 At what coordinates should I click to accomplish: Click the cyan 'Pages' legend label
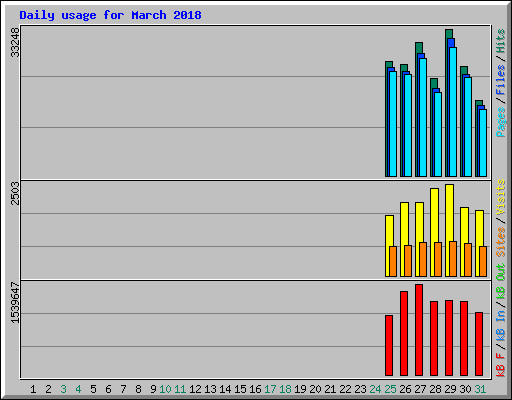(500, 122)
